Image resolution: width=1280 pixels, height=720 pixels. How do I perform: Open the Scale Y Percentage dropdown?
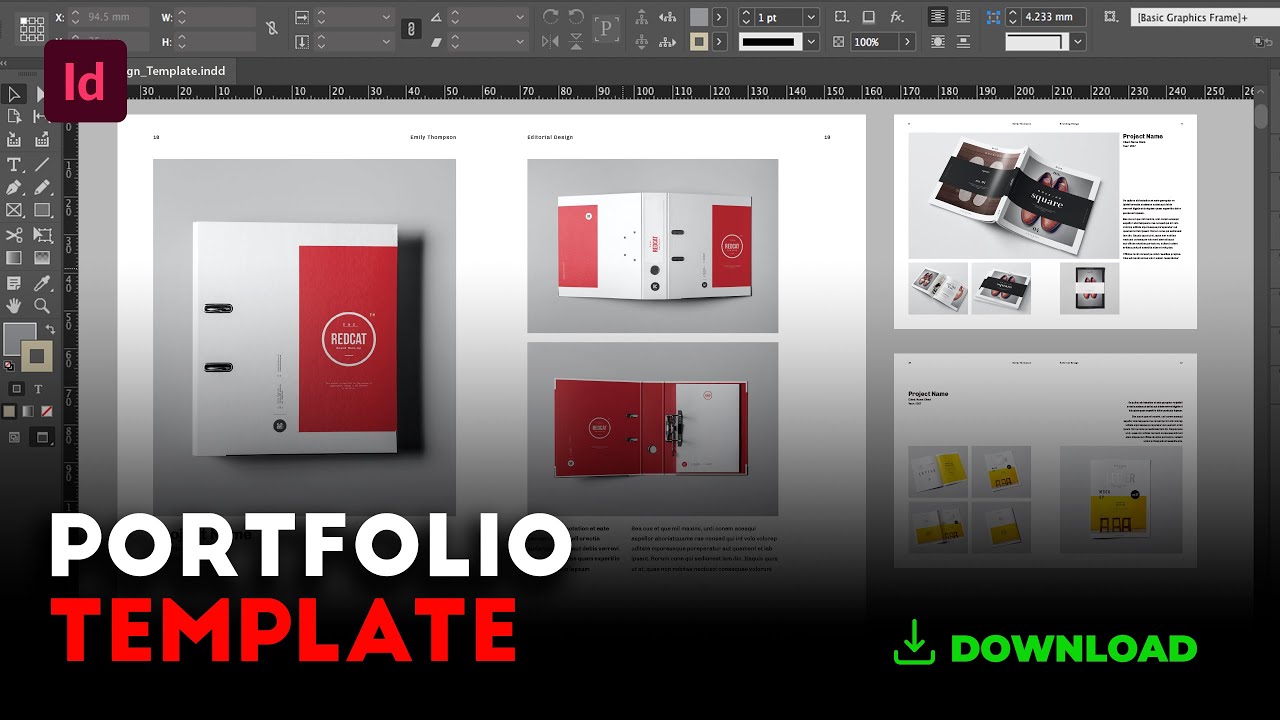386,42
